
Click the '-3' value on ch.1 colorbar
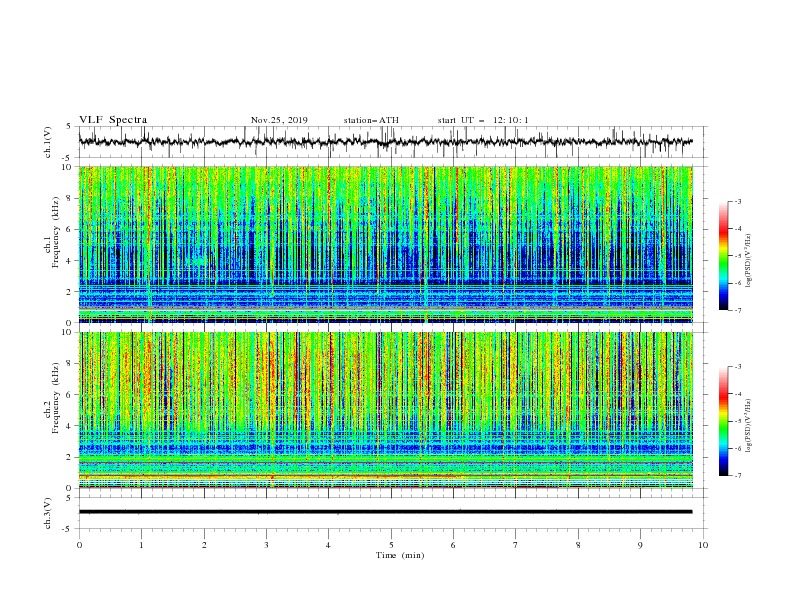pyautogui.click(x=738, y=201)
